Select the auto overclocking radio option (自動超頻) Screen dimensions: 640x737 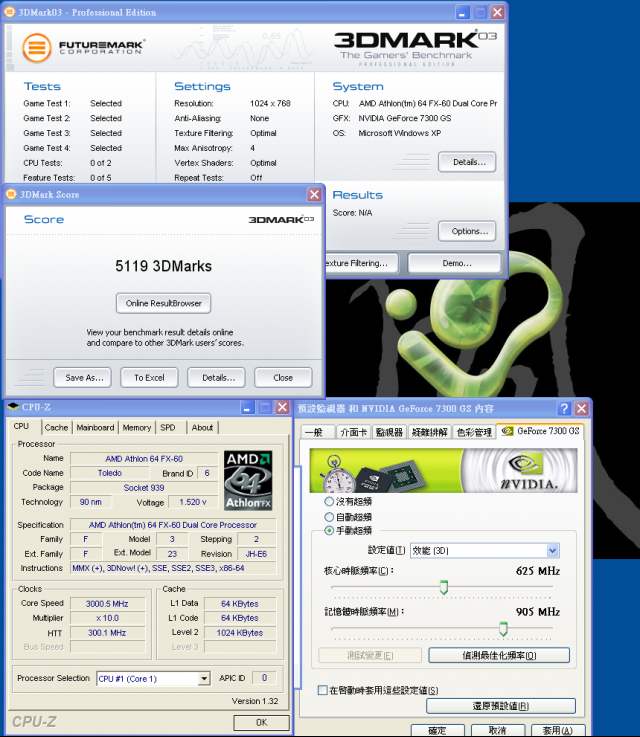pyautogui.click(x=329, y=517)
